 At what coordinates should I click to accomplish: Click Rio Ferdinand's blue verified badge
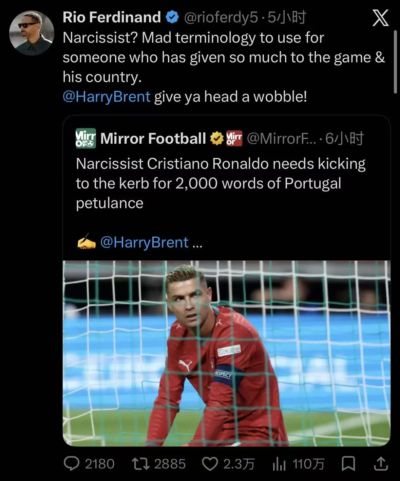(x=172, y=17)
